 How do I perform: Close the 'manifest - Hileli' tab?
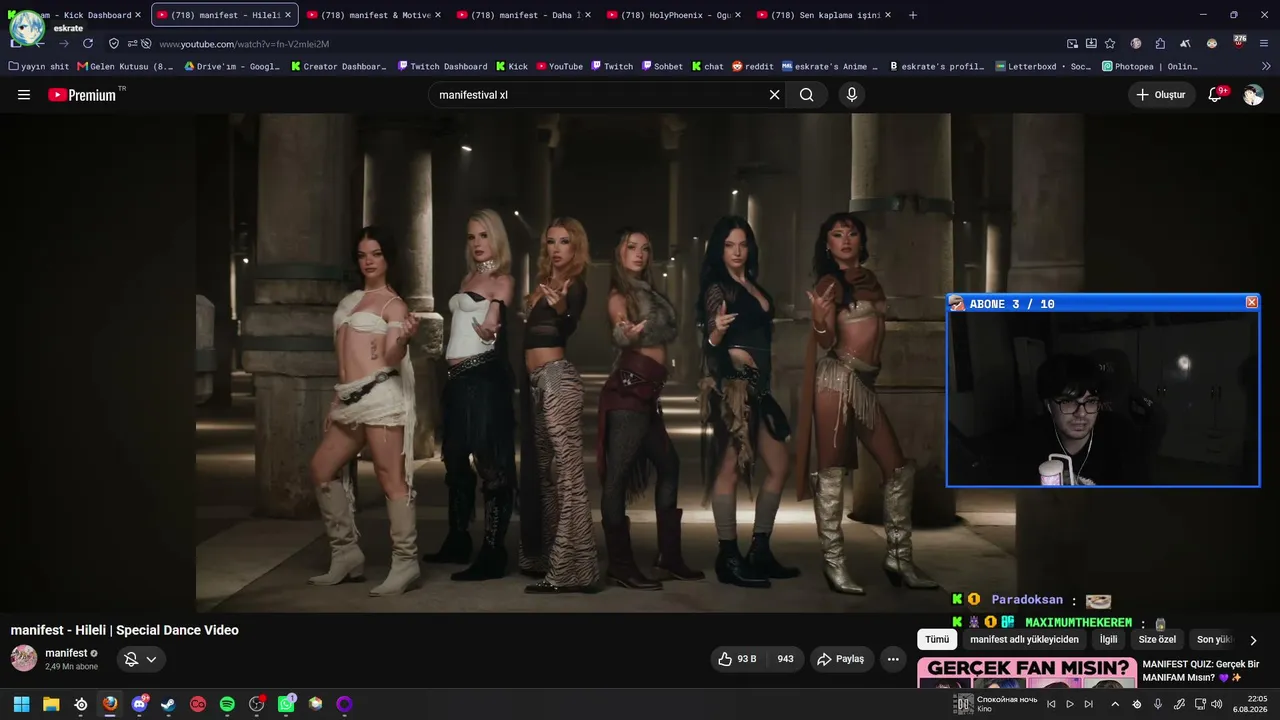pos(288,15)
